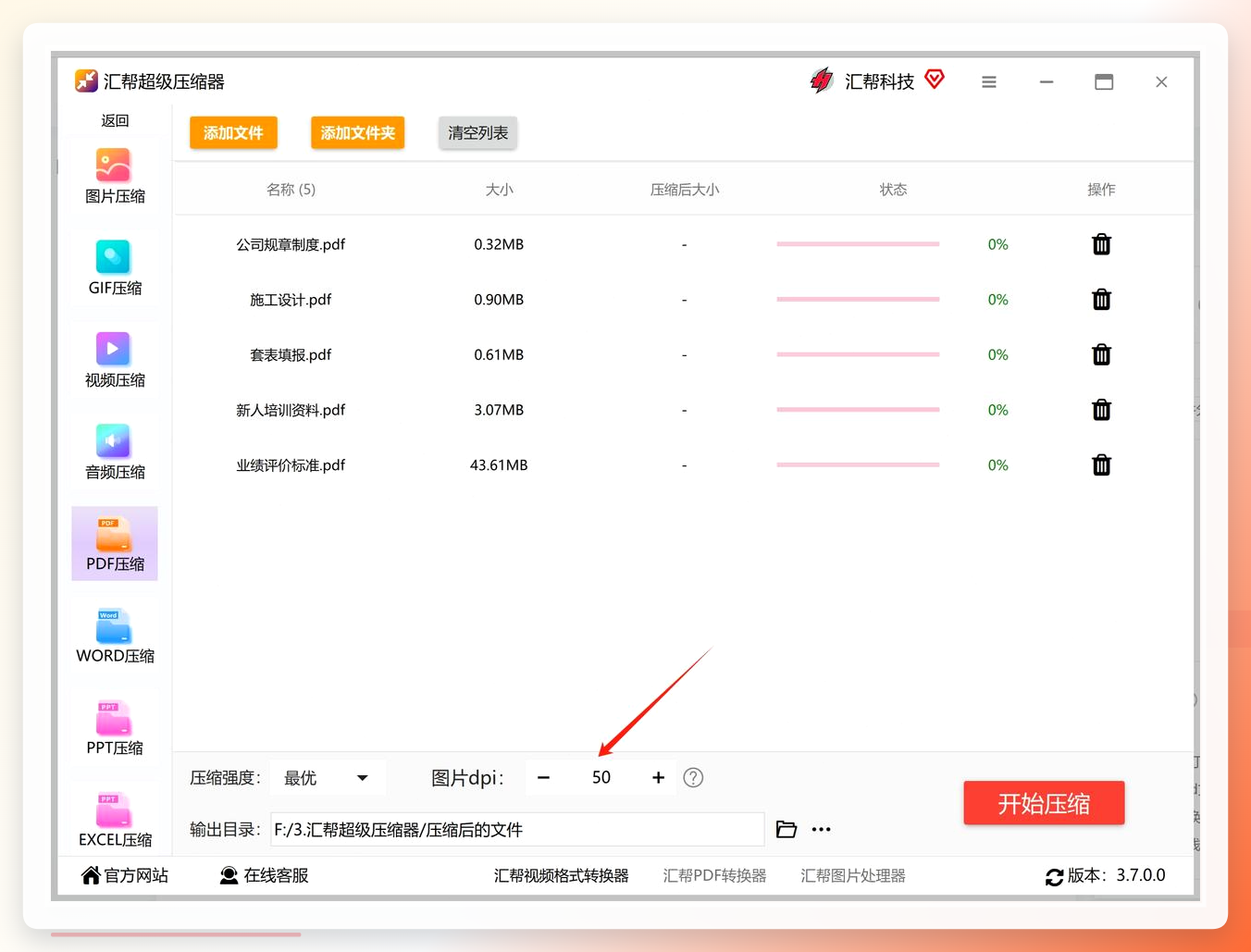This screenshot has height=952, width=1251.
Task: Click the 43.61MB size cell
Action: 499,465
